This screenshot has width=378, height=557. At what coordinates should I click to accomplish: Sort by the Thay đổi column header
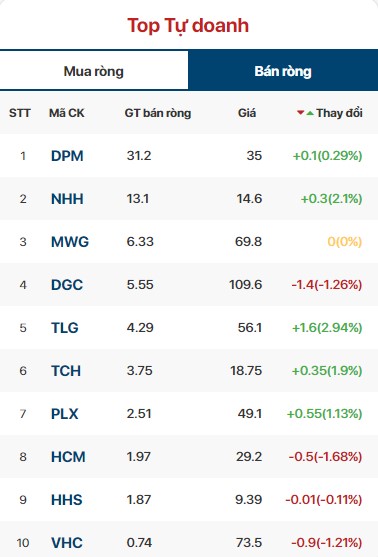(339, 113)
